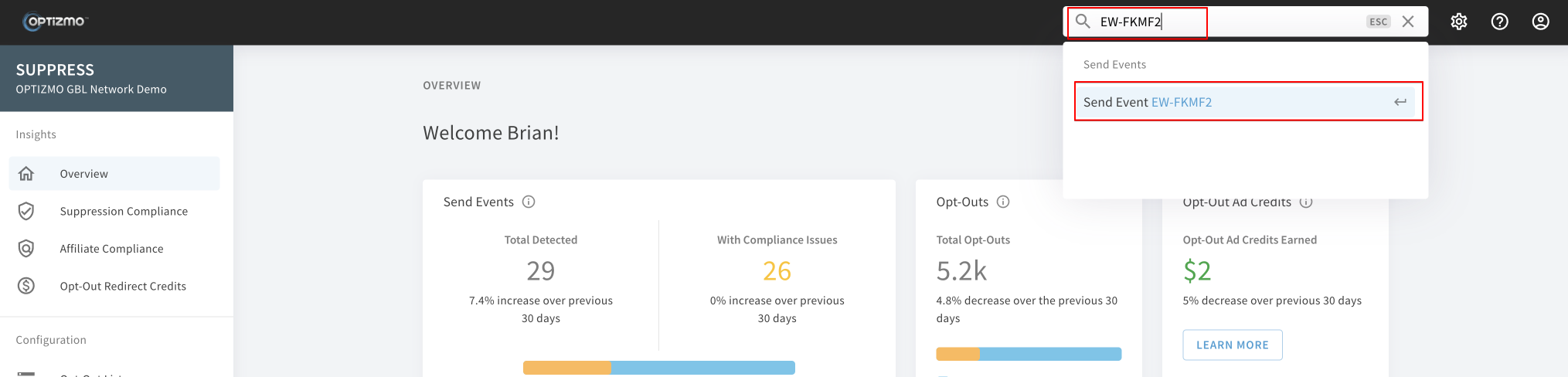Click the Overview home icon
1568x377 pixels.
pyautogui.click(x=26, y=174)
